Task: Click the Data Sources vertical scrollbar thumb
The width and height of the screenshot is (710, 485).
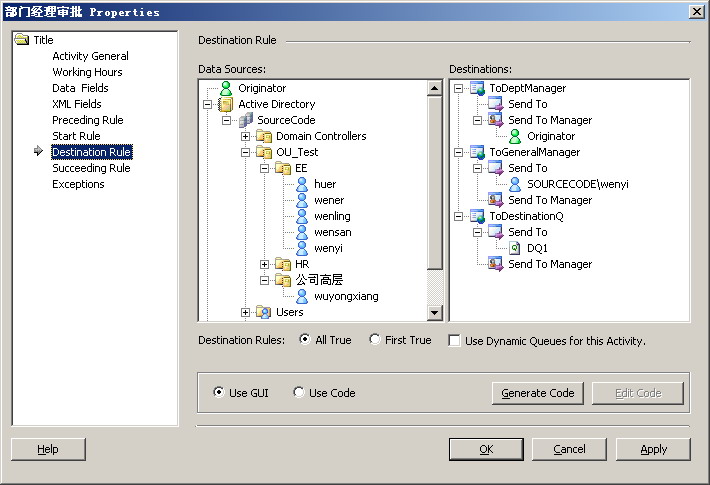Action: click(434, 183)
